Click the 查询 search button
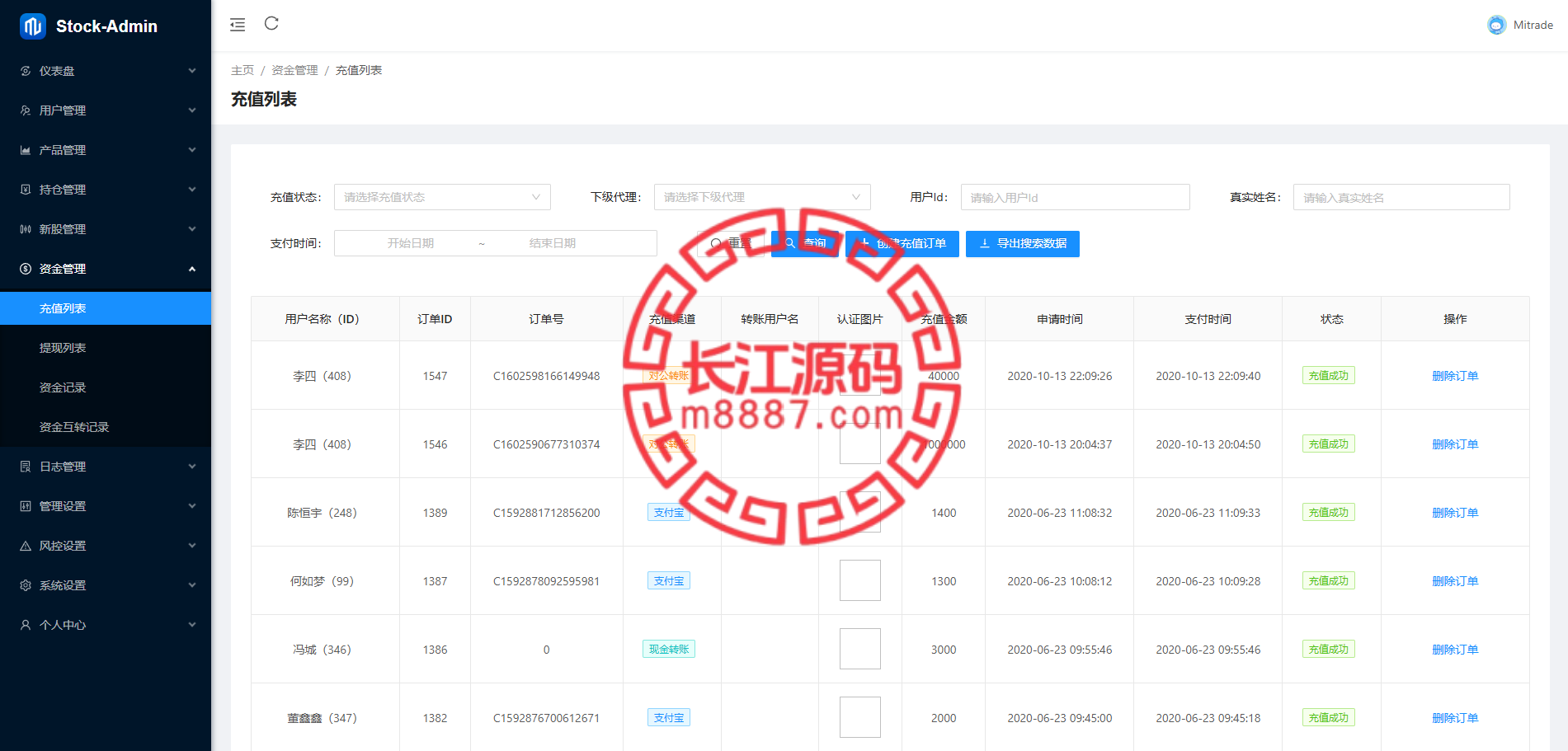1568x751 pixels. [805, 243]
